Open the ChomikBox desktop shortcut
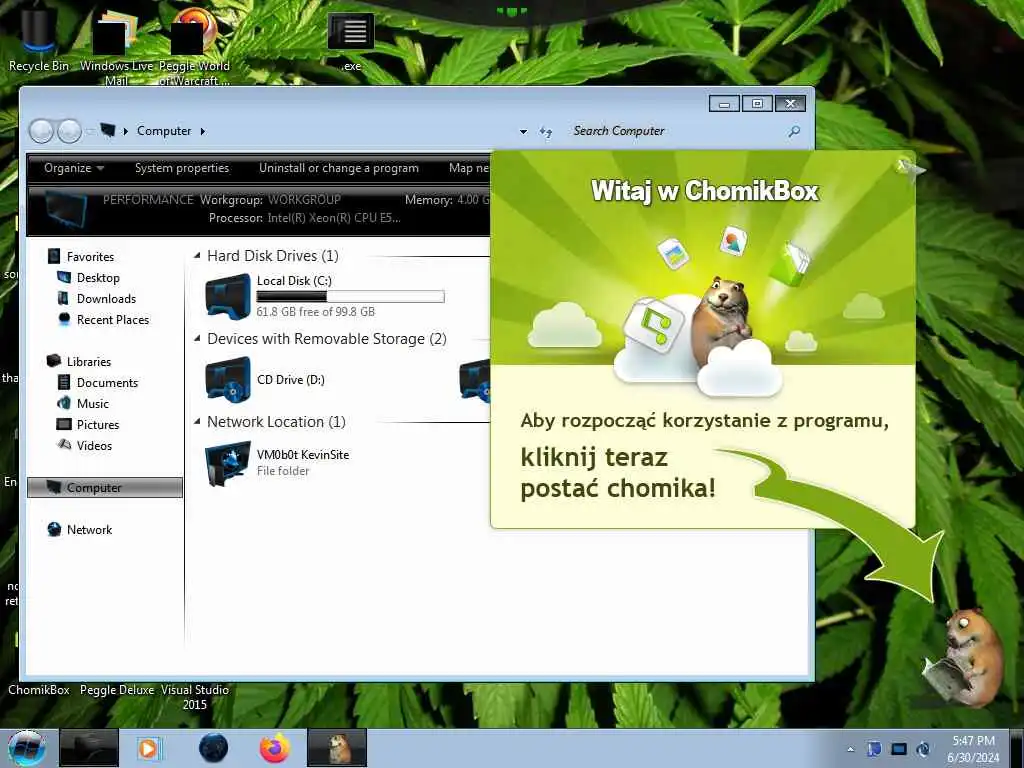The image size is (1024, 768). click(39, 690)
